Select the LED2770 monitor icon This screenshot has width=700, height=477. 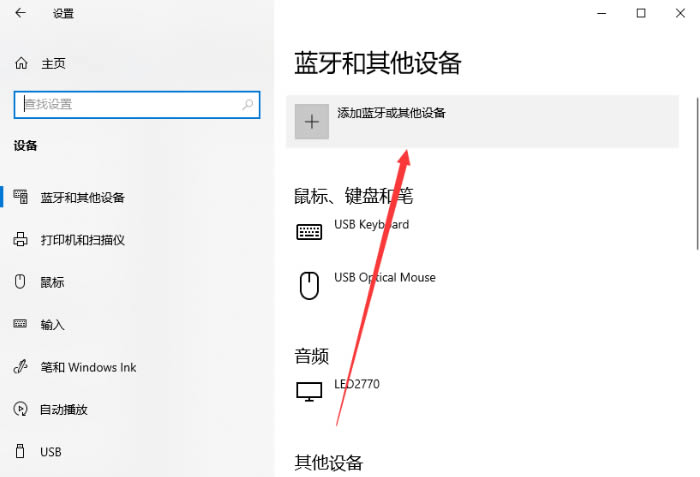[309, 392]
